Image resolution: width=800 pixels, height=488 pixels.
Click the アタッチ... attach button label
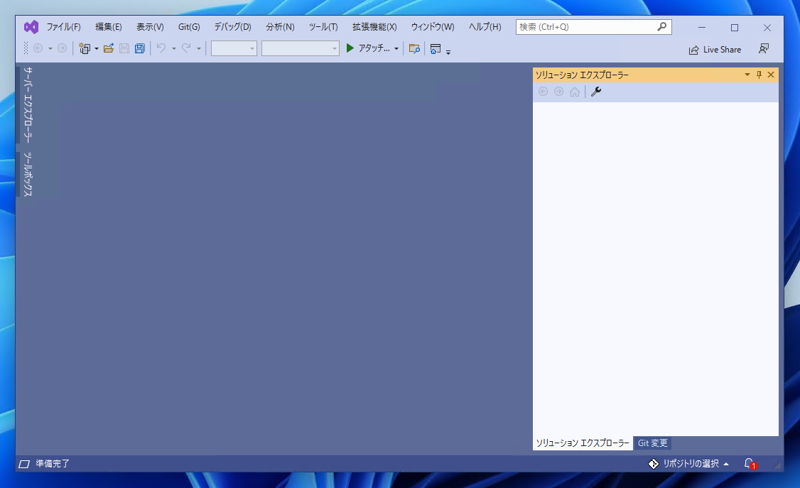coord(374,48)
